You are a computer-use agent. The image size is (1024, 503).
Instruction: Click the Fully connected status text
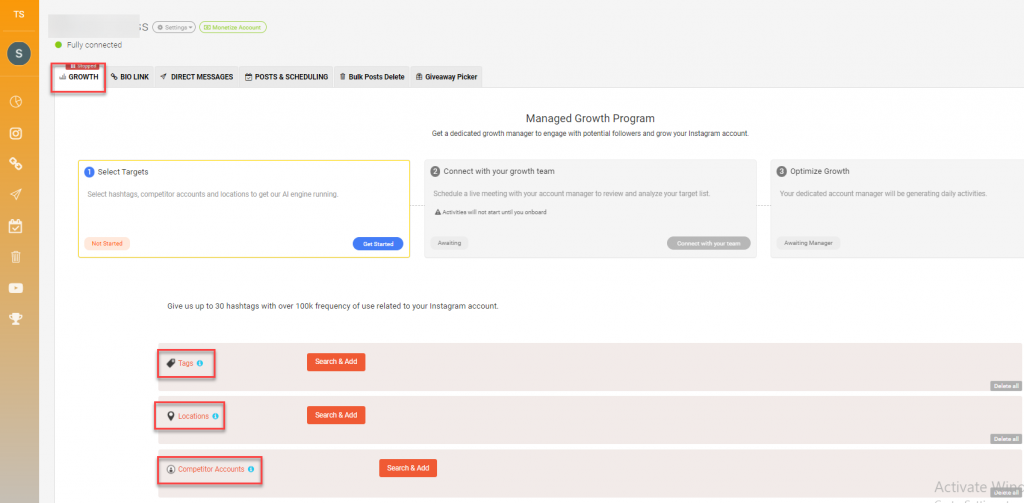coord(94,45)
